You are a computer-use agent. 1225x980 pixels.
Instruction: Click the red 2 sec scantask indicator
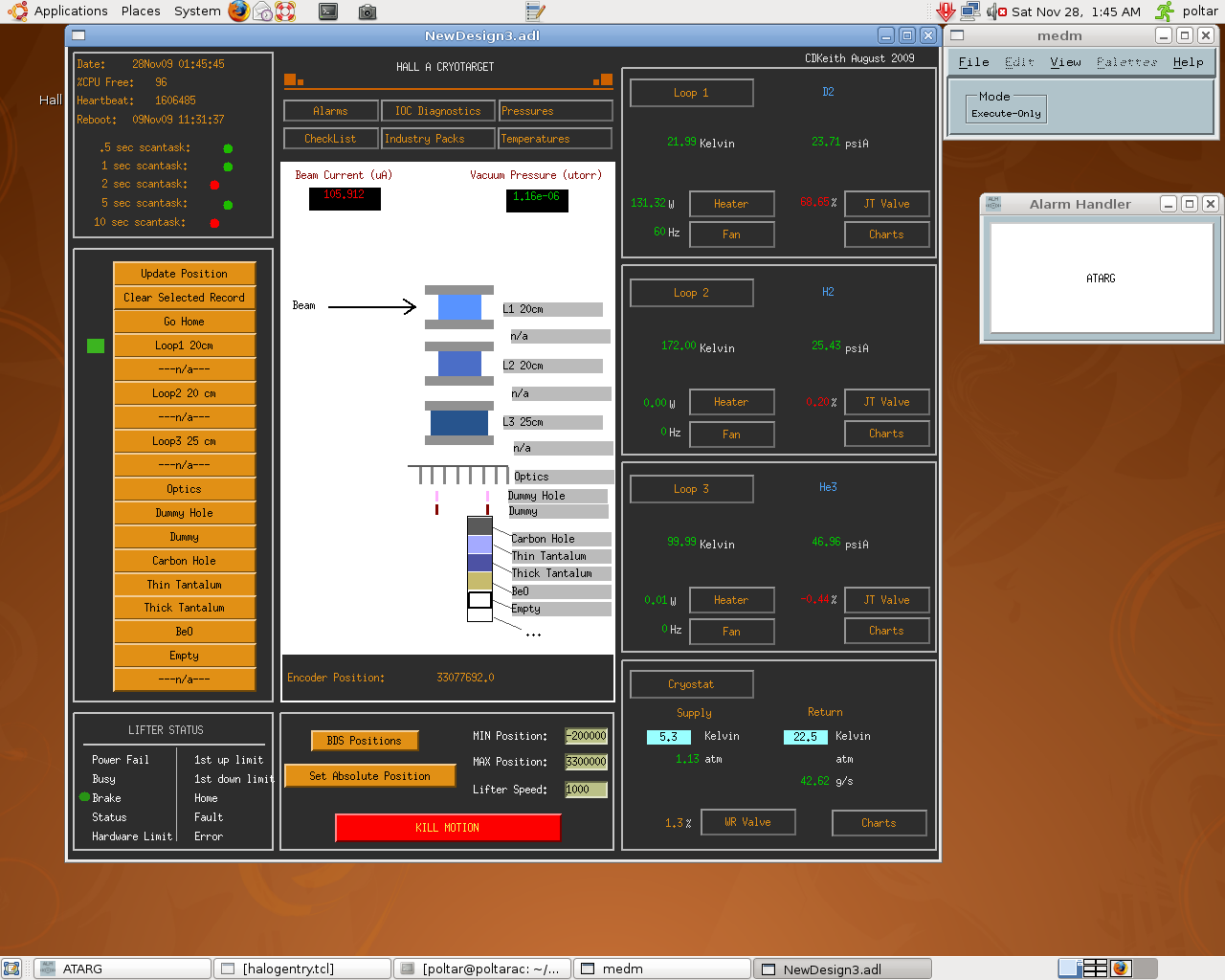click(x=214, y=185)
